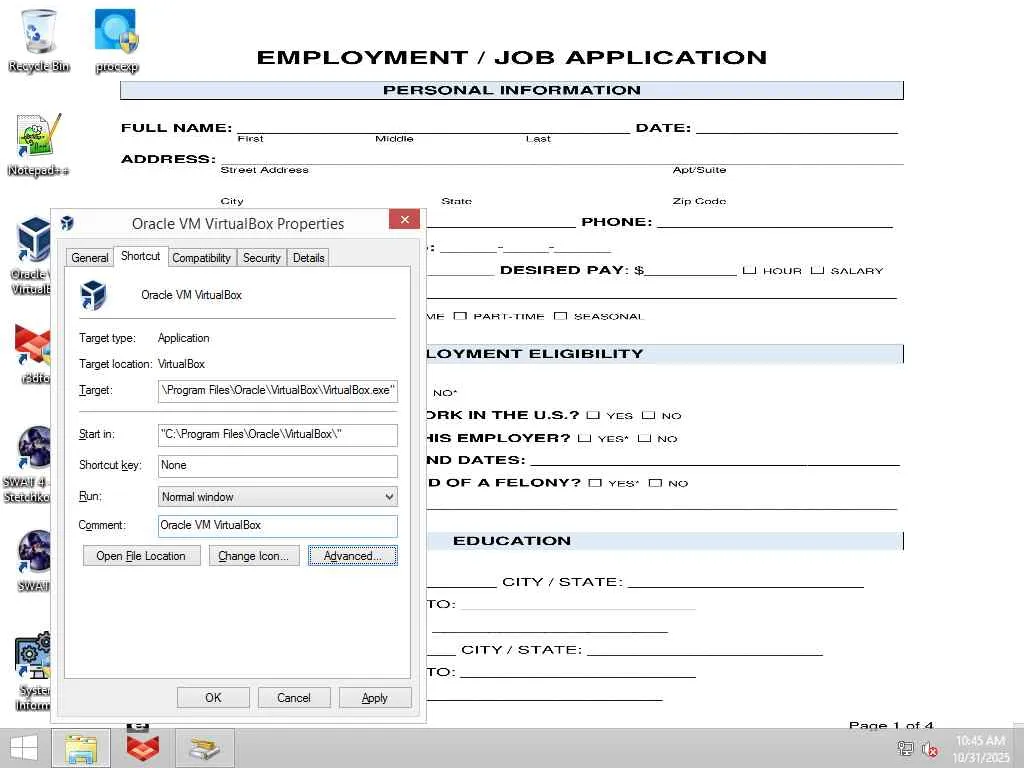Select the System Information desktop shortcut

33,671
